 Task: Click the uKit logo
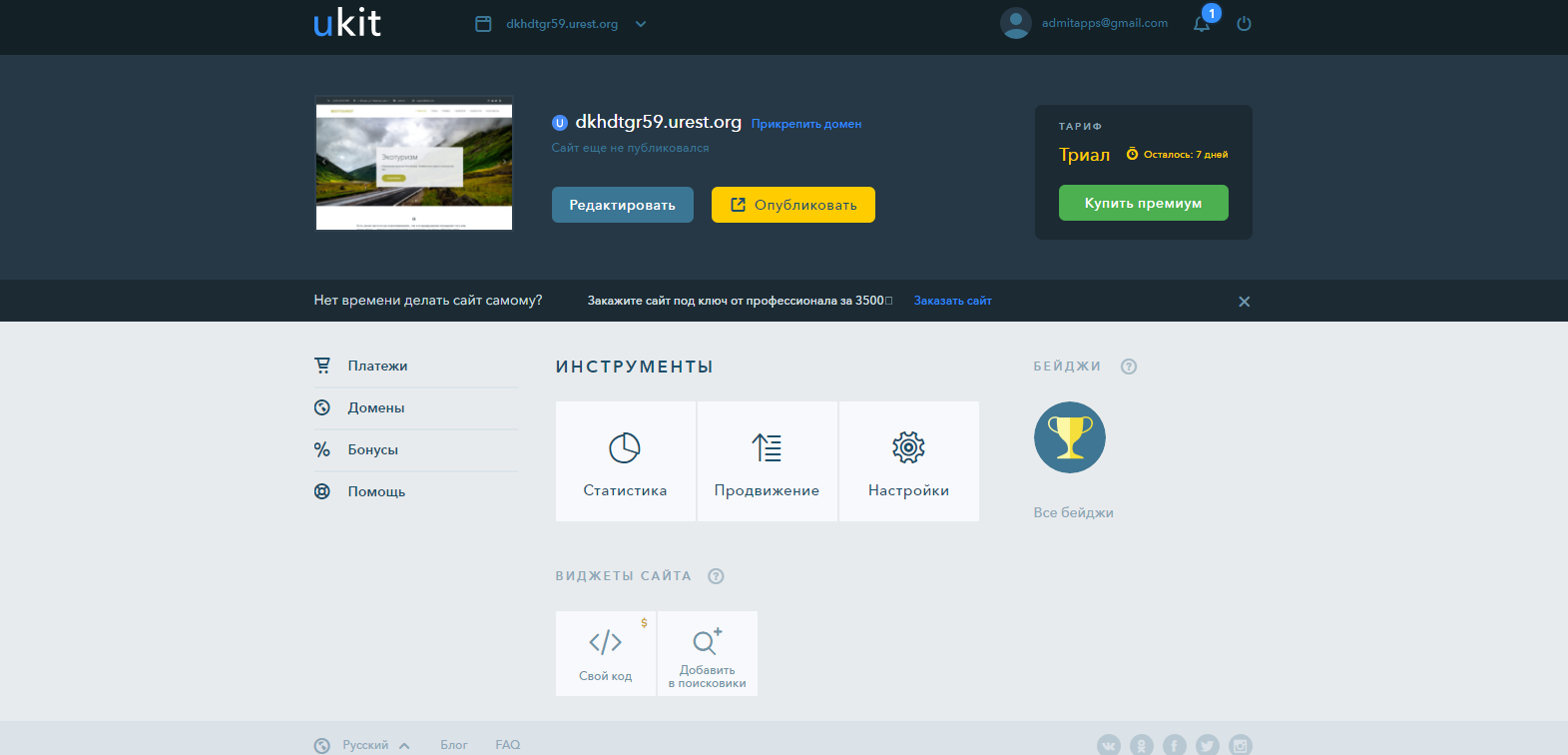pyautogui.click(x=347, y=22)
